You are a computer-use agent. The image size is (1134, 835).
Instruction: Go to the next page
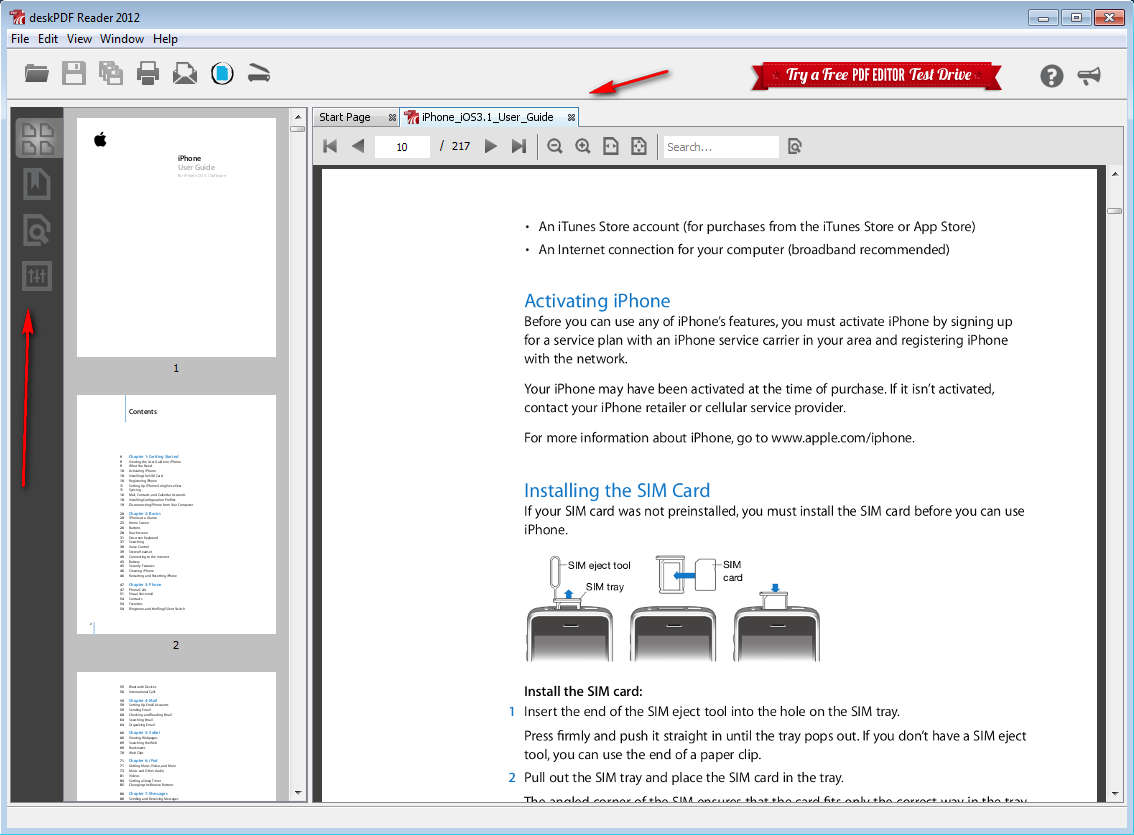click(x=491, y=146)
